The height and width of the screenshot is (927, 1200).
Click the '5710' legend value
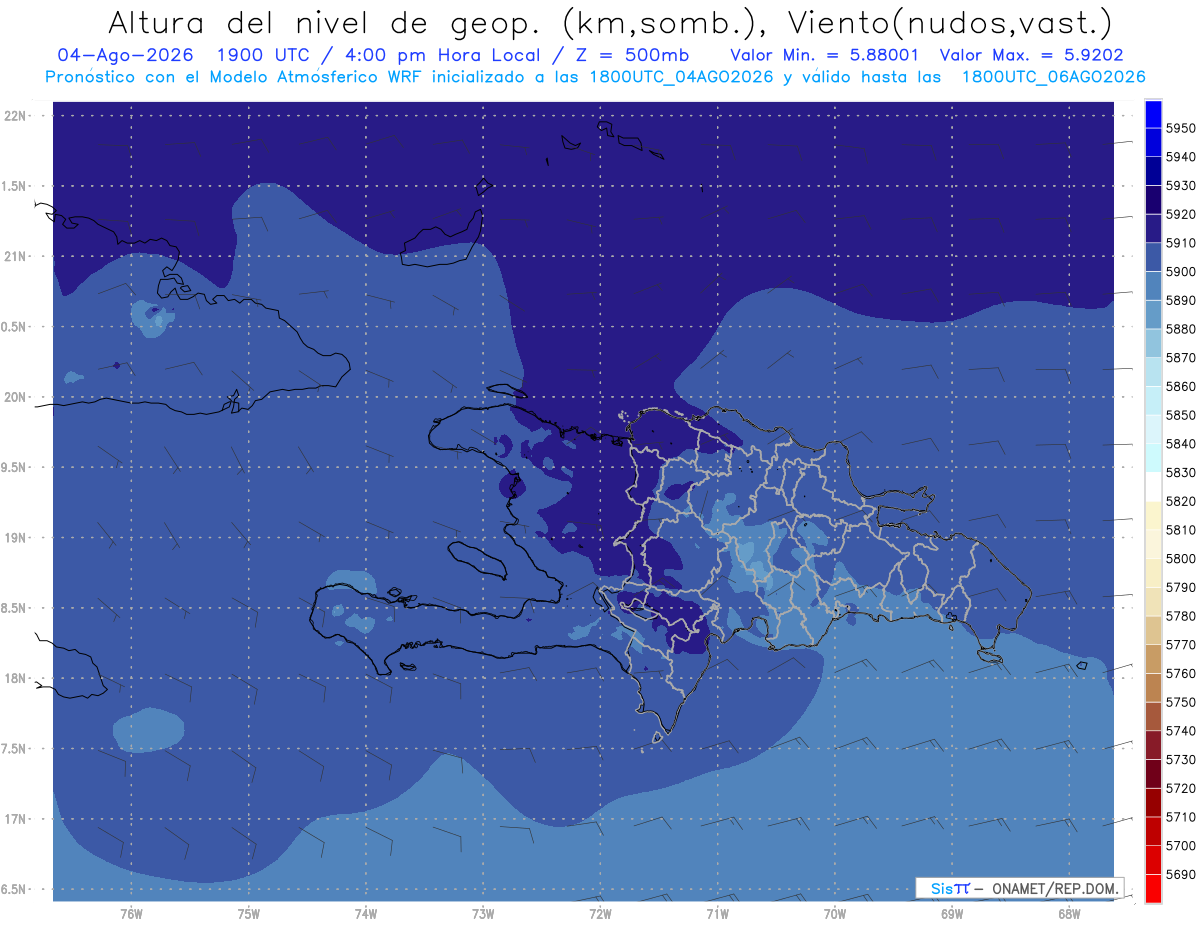point(1181,818)
